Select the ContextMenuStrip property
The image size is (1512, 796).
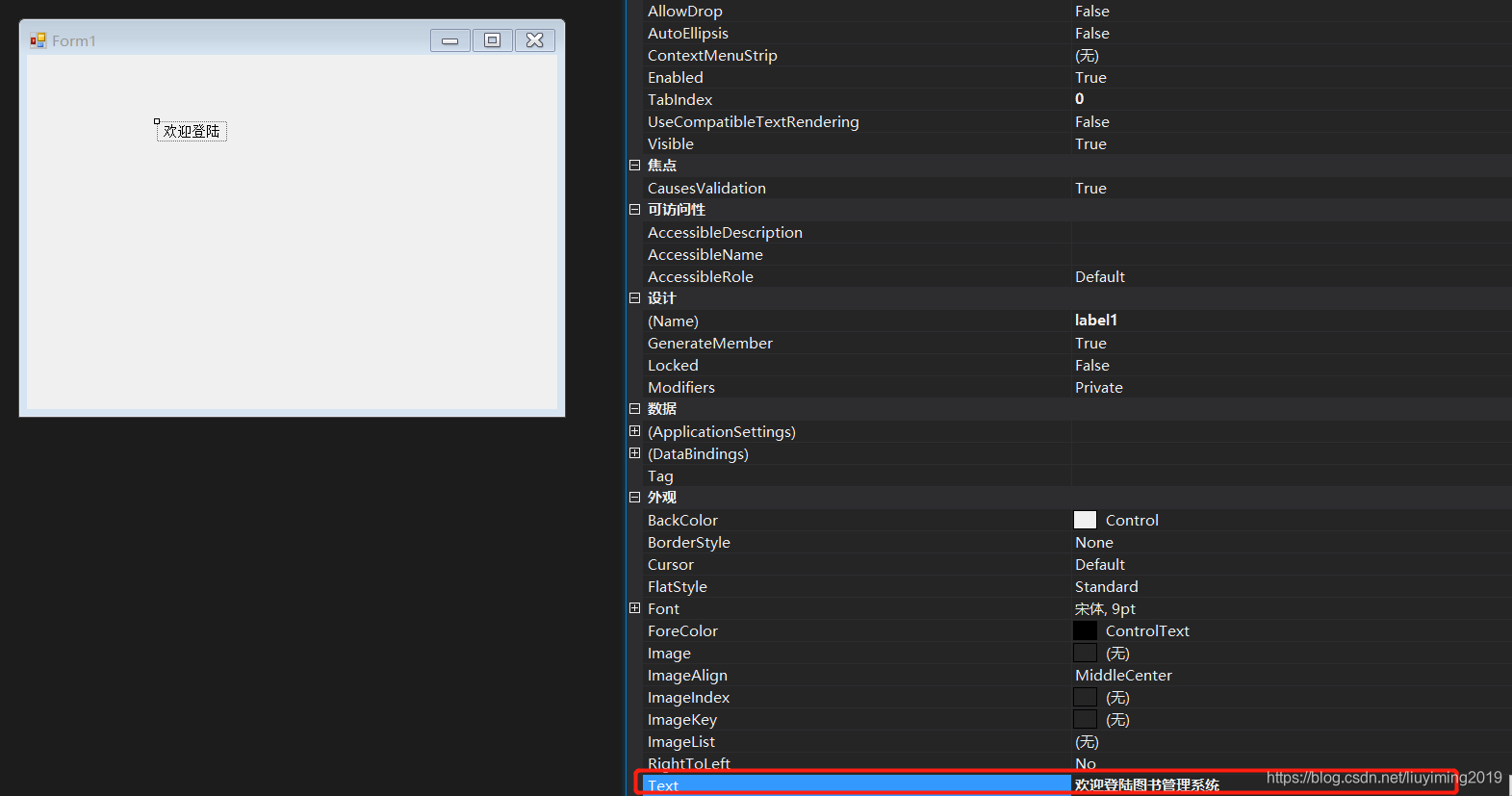coord(712,55)
